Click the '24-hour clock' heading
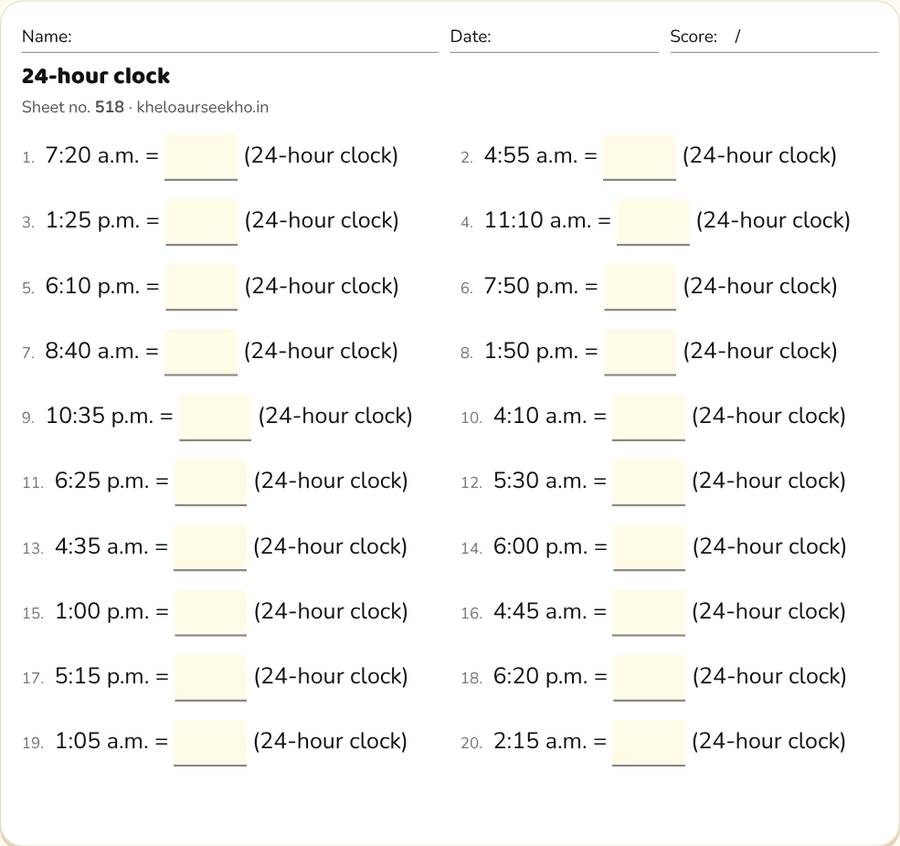This screenshot has width=900, height=846. 96,76
